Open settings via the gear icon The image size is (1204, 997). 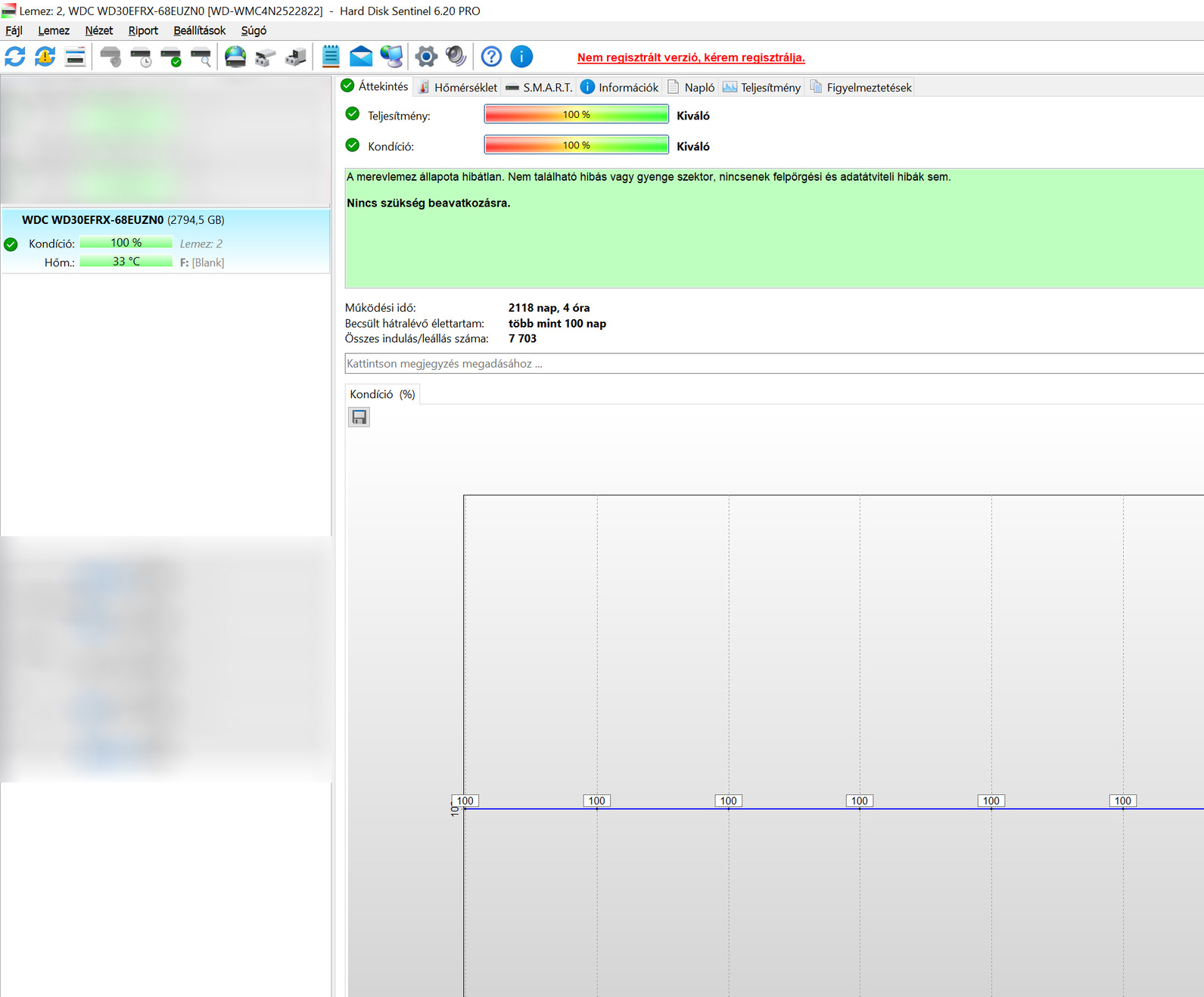426,57
